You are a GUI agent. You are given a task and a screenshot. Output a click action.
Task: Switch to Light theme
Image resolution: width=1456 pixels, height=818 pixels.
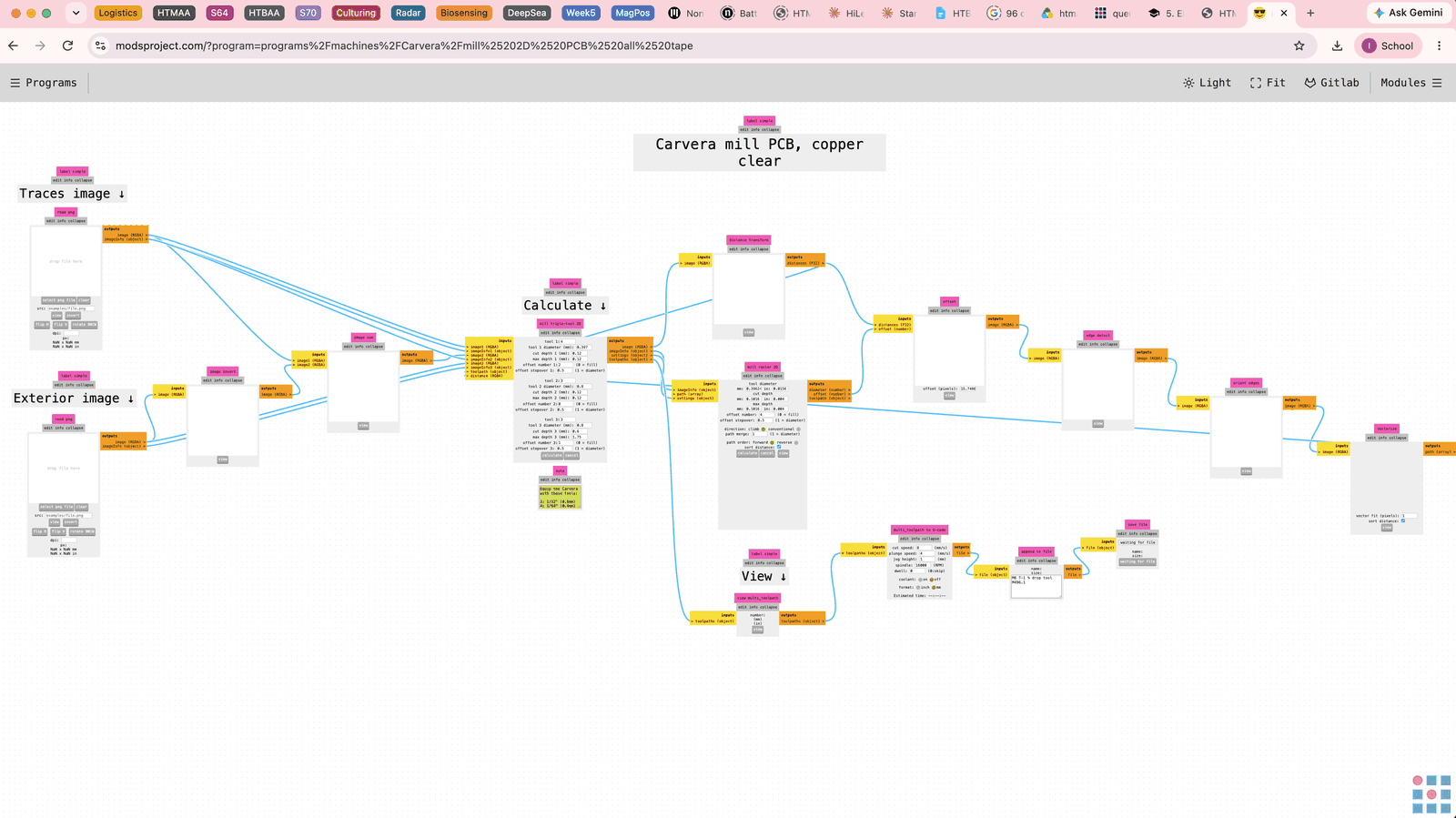coord(1207,83)
